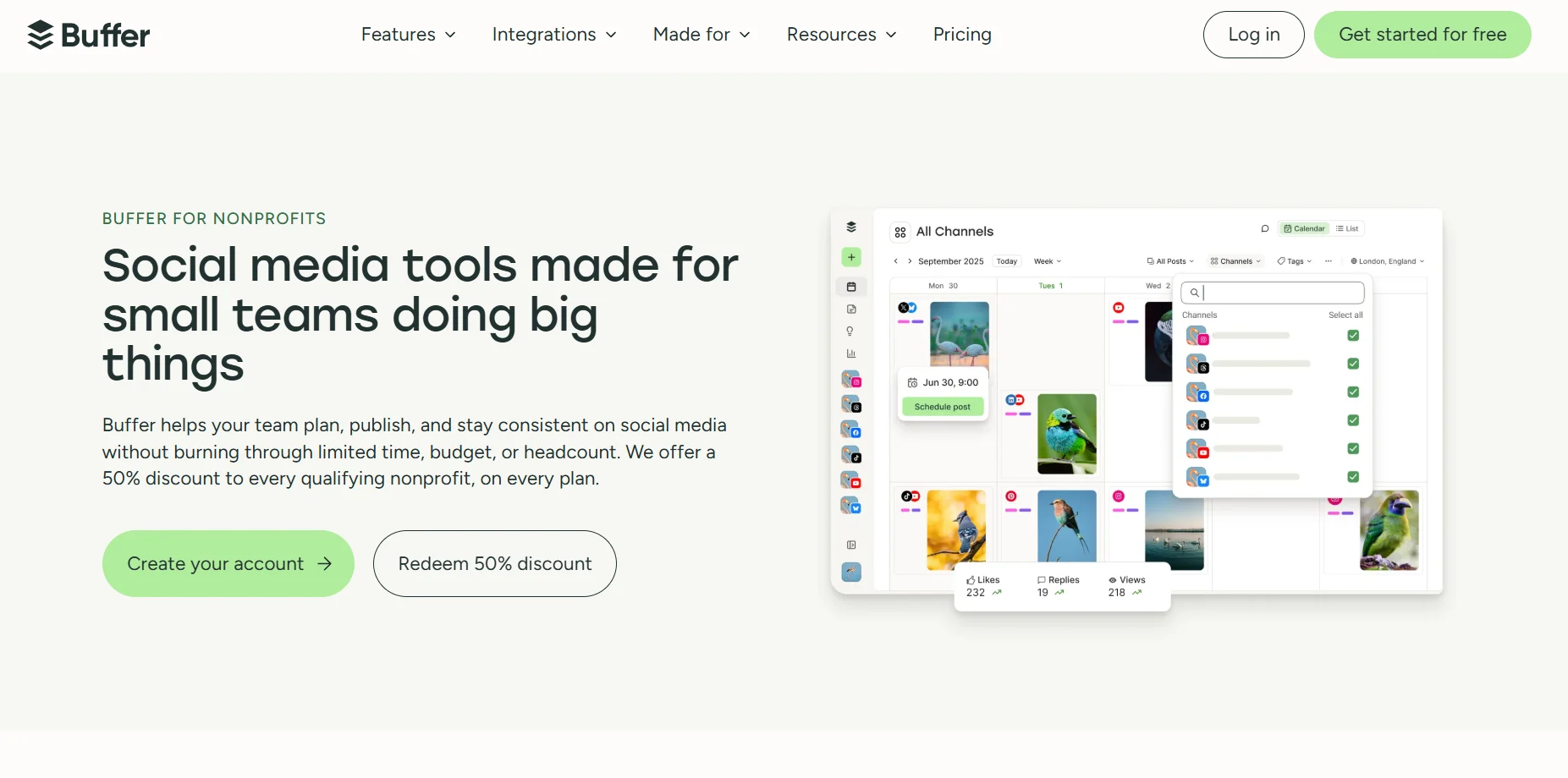
Task: Uncheck the Threads channel checkbox
Action: 1353,364
